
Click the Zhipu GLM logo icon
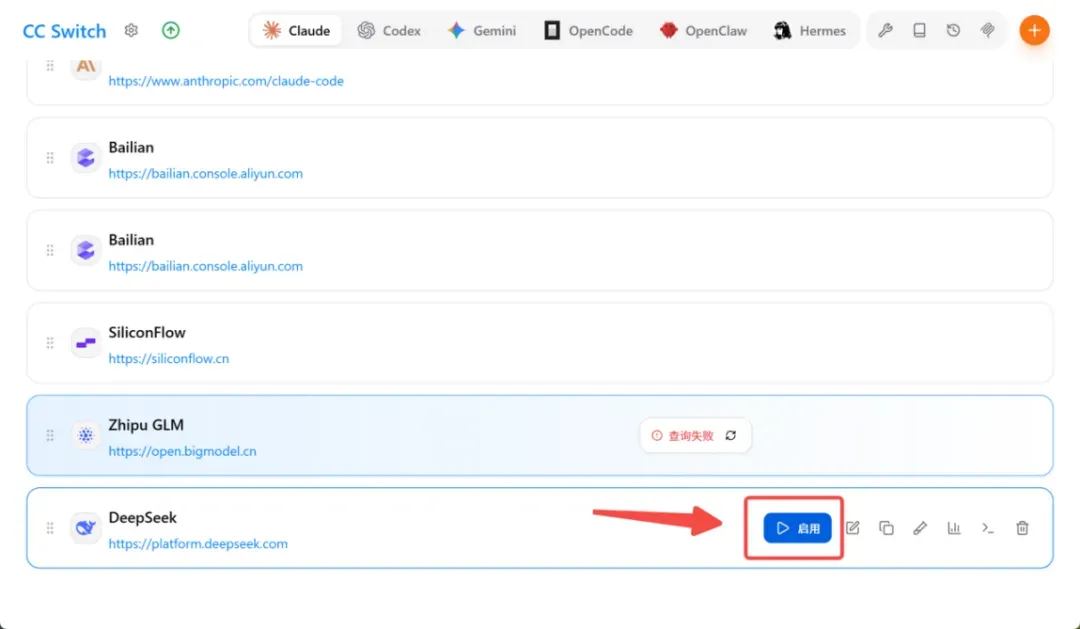click(86, 435)
